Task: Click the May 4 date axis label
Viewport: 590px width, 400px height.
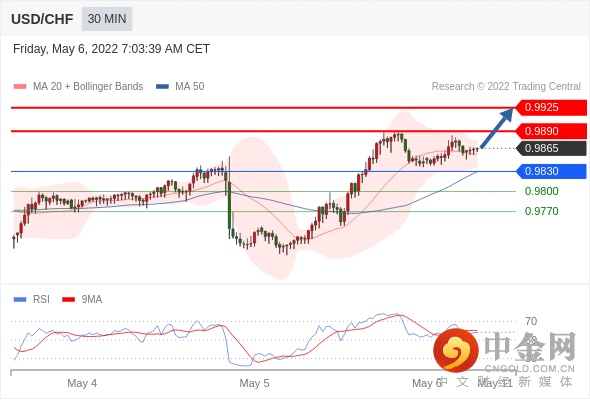Action: [x=82, y=383]
